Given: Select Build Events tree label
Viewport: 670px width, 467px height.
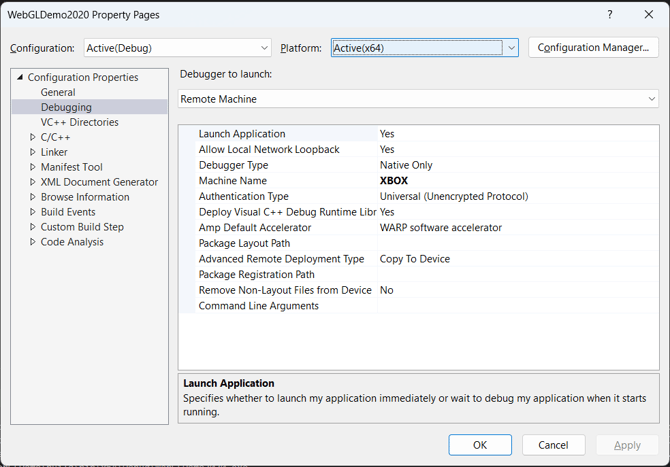Looking at the screenshot, I should (x=68, y=212).
